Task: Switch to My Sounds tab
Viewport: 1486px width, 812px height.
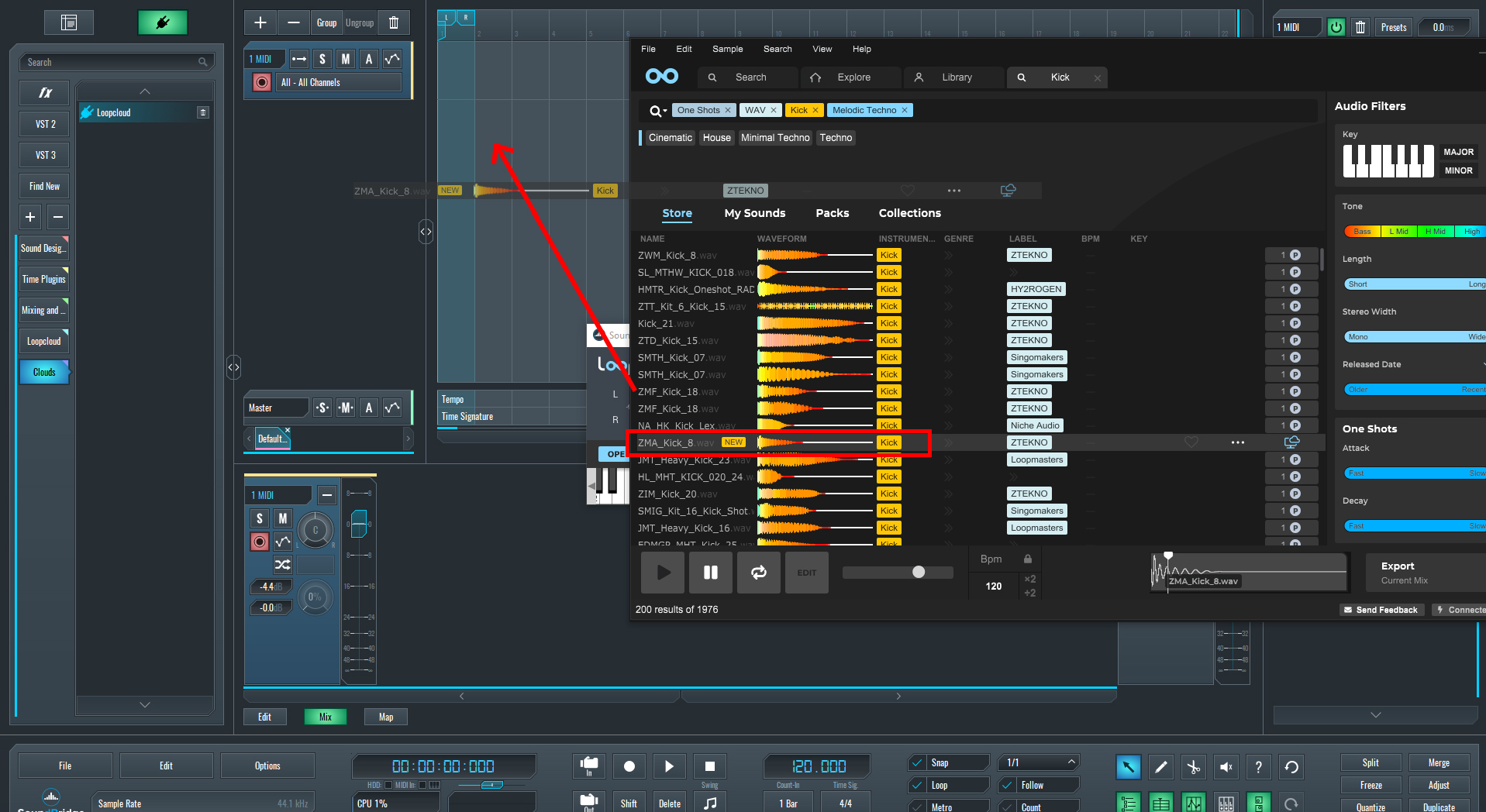Action: click(755, 213)
